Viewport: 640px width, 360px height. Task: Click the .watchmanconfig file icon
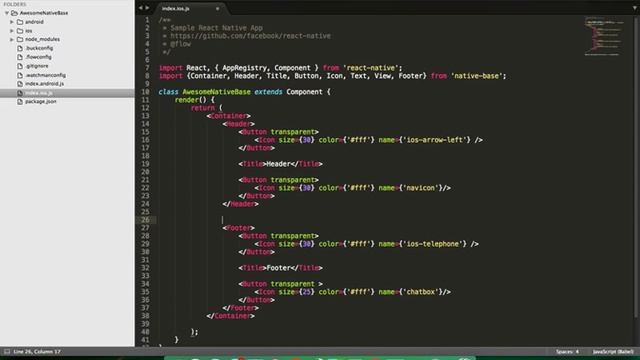tap(20, 75)
